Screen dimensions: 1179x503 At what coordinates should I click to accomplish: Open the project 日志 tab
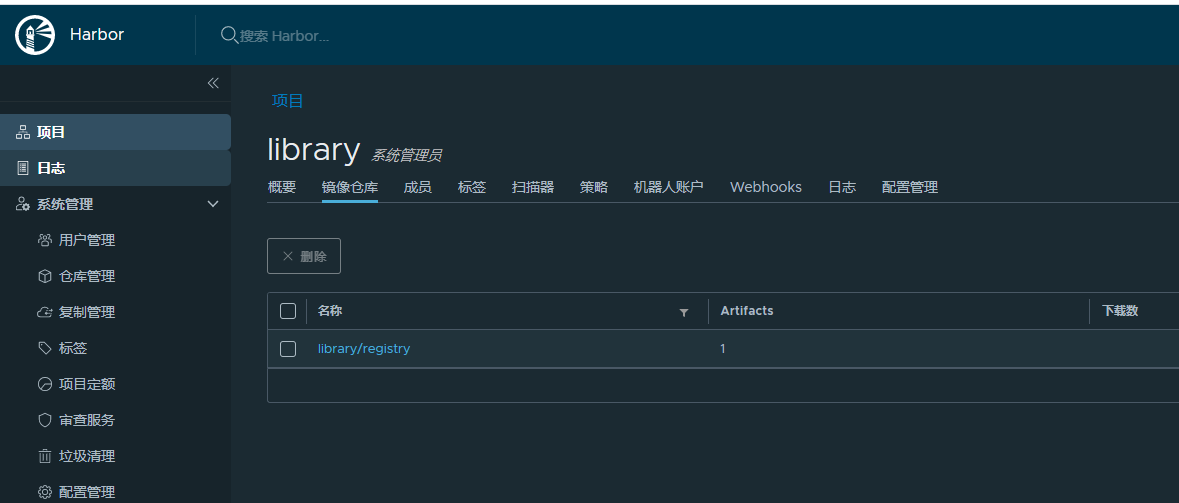coord(842,187)
